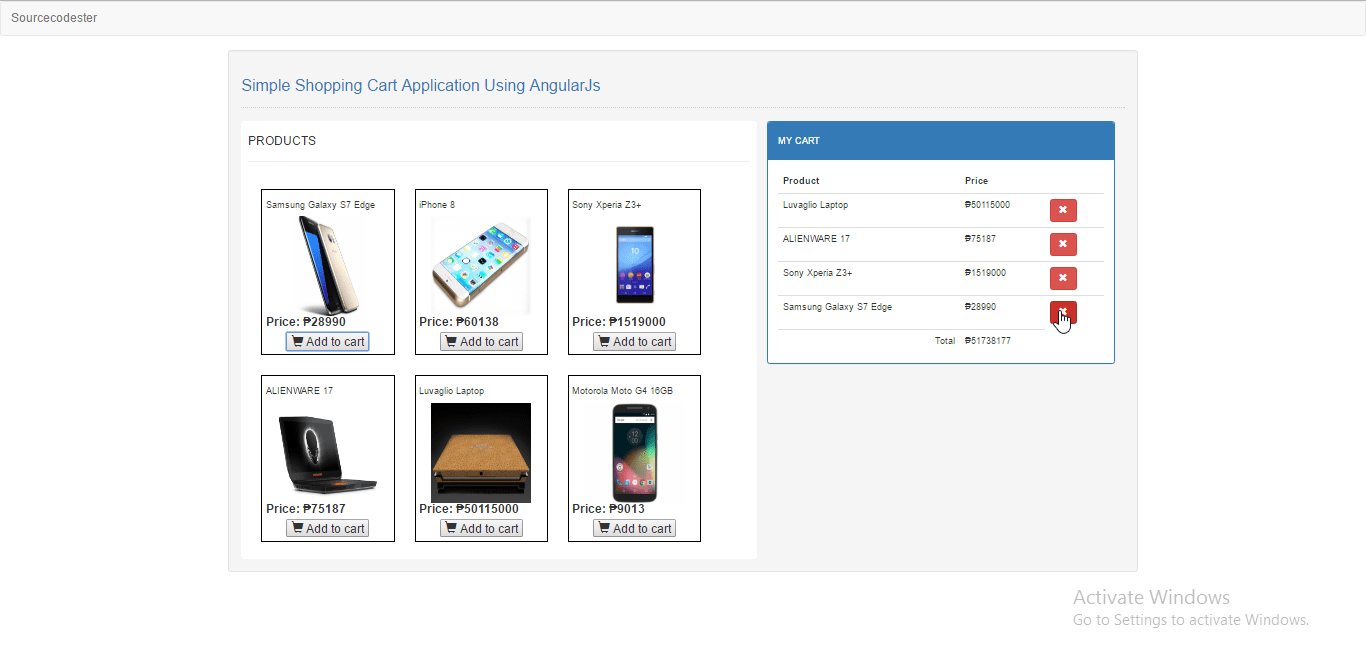This screenshot has height=662, width=1366.
Task: Click the cart icon on Motorola Moto G4 button
Action: [x=604, y=527]
